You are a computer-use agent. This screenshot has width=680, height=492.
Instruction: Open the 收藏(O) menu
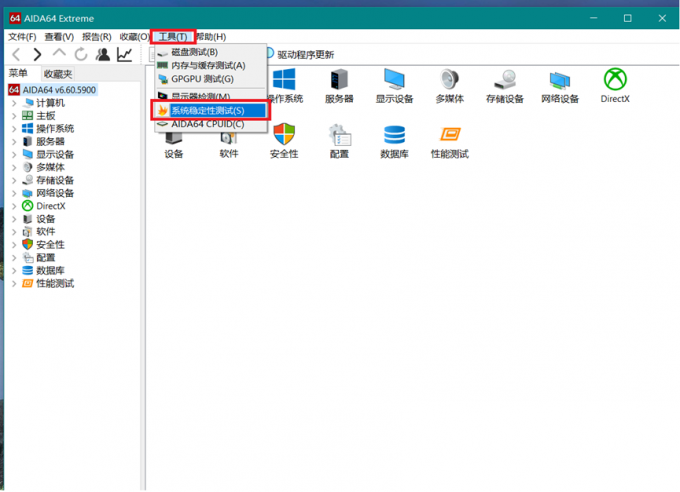click(x=134, y=37)
